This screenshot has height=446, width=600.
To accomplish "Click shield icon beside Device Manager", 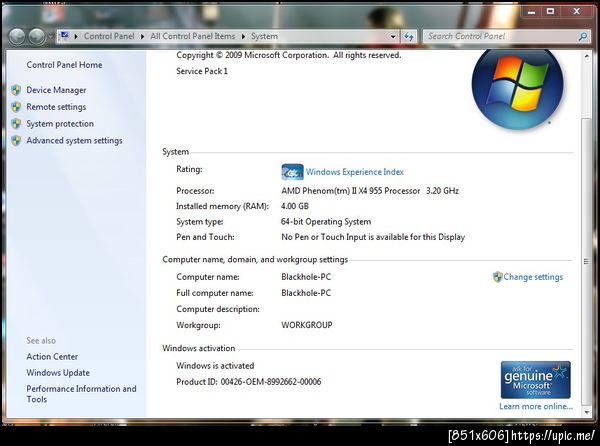I will click(16, 90).
